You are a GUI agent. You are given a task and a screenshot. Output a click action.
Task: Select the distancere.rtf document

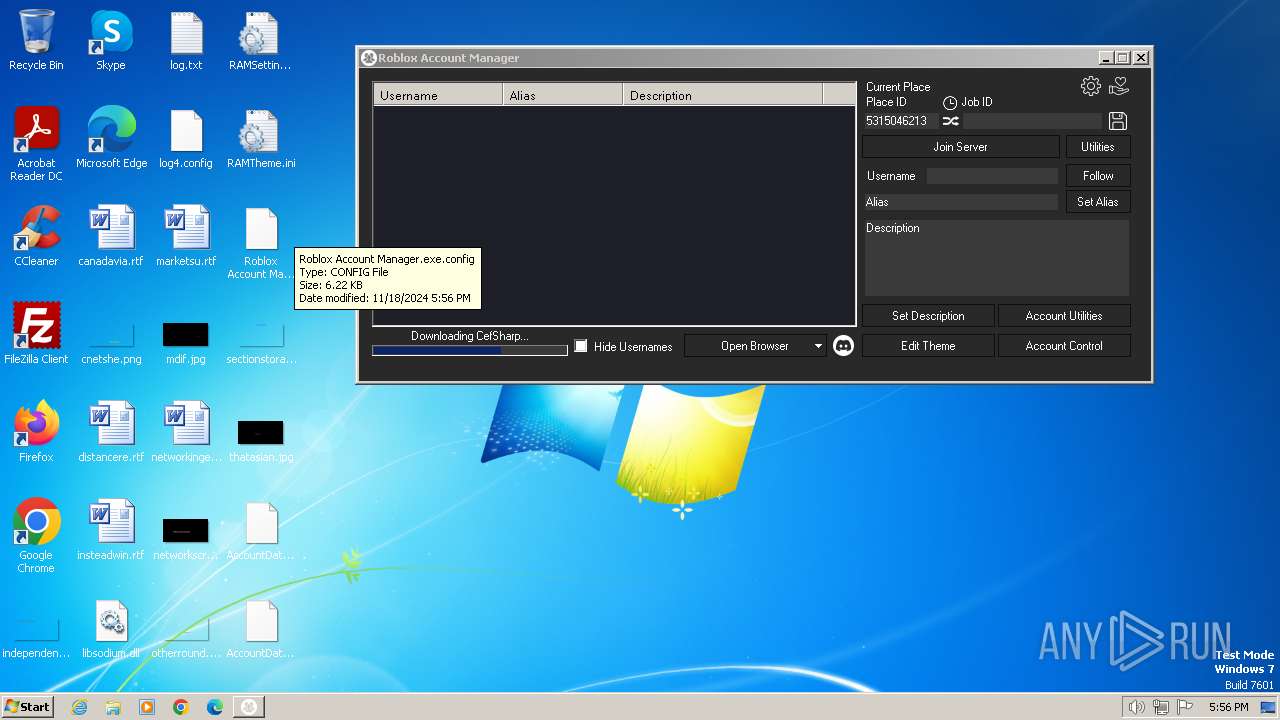coord(111,433)
